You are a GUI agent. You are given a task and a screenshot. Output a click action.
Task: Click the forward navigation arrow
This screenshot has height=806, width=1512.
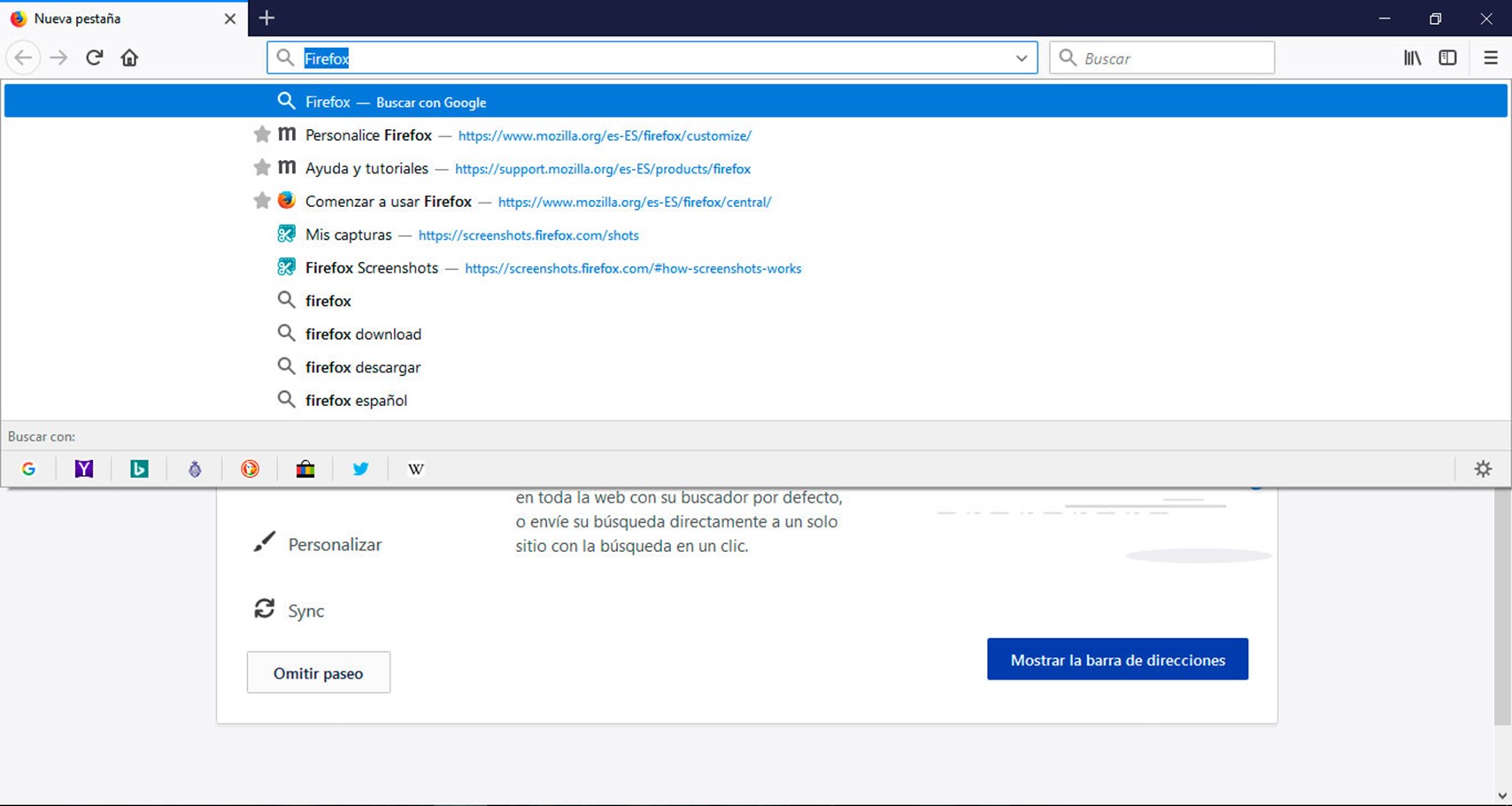[x=58, y=58]
